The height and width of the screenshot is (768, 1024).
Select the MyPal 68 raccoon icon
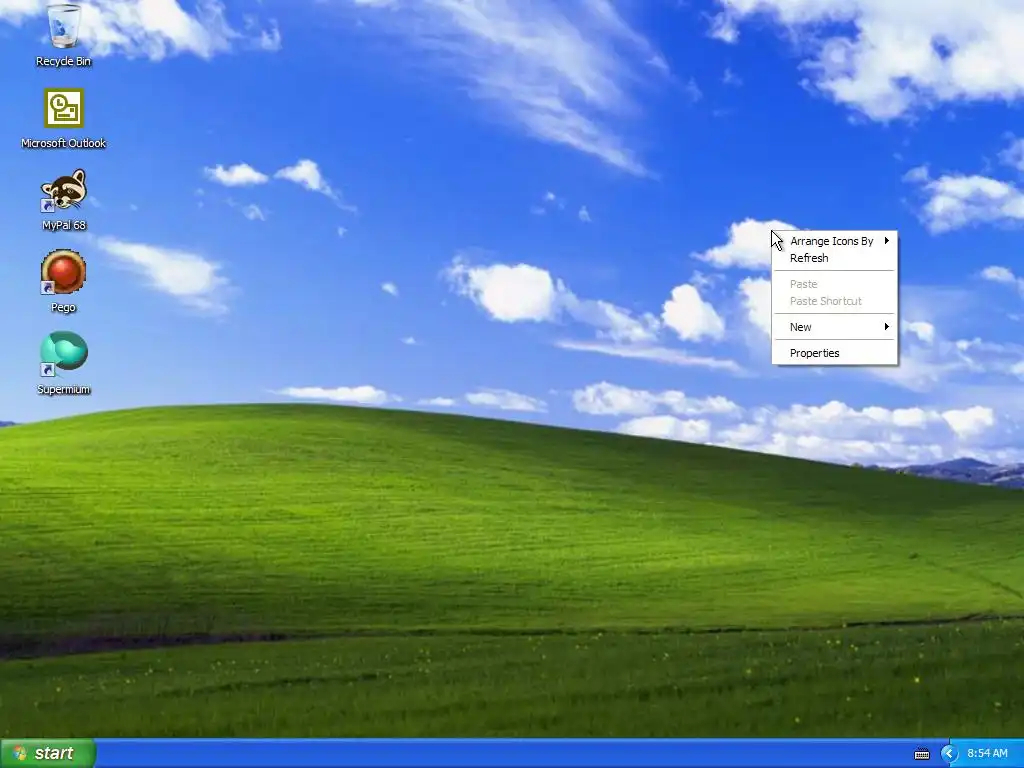[x=63, y=191]
